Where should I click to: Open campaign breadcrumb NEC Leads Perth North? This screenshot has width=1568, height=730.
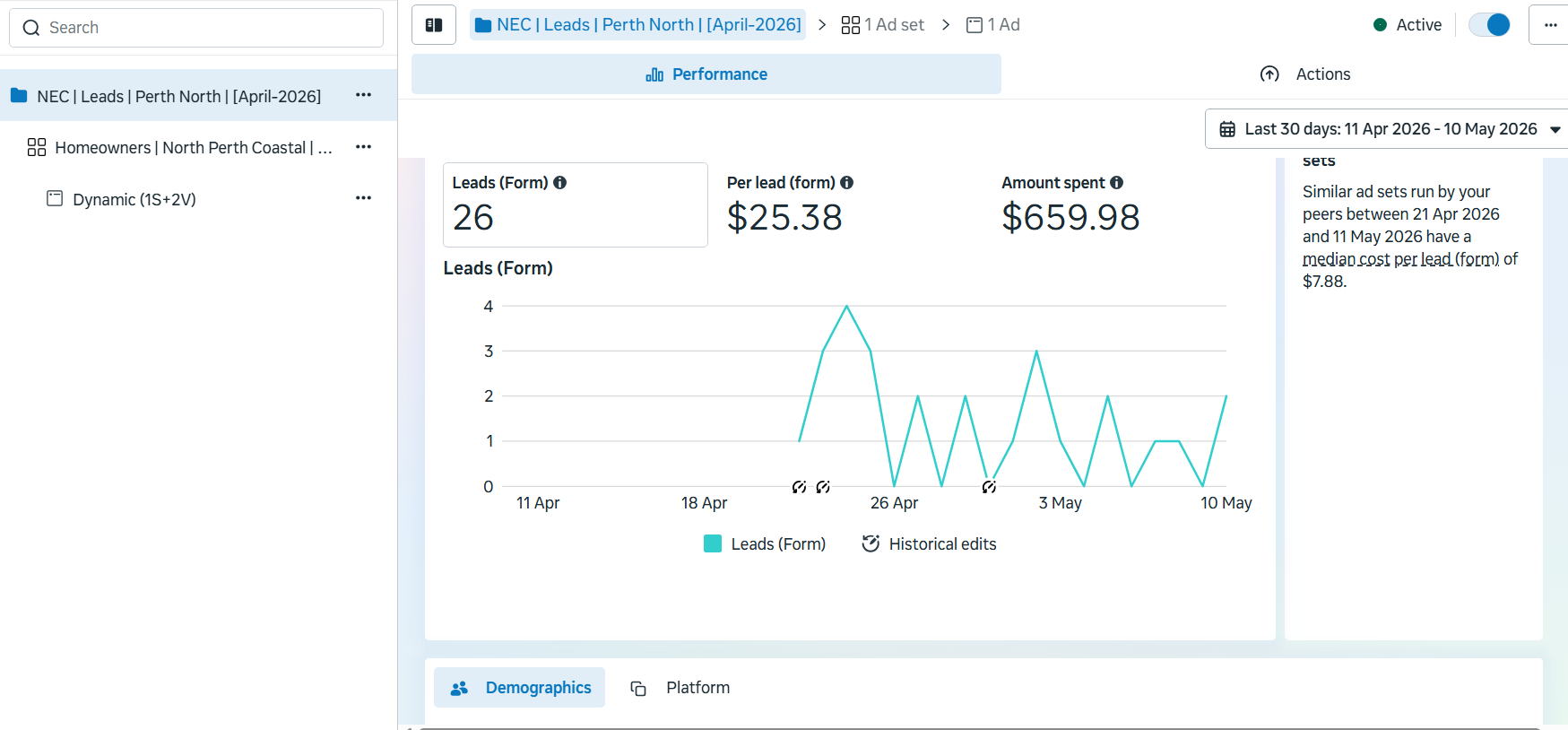click(x=637, y=25)
